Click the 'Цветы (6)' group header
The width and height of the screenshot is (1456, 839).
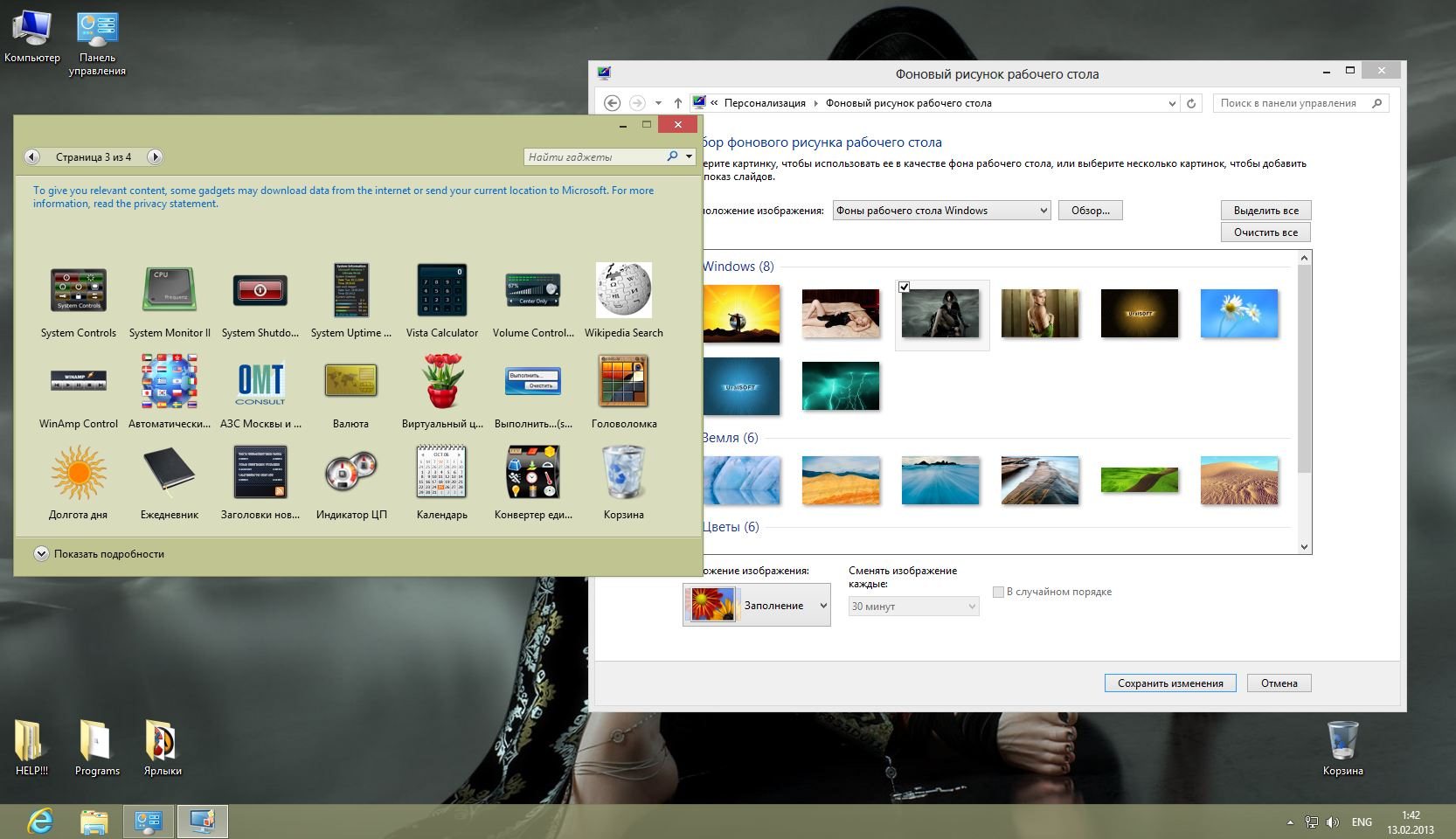731,527
